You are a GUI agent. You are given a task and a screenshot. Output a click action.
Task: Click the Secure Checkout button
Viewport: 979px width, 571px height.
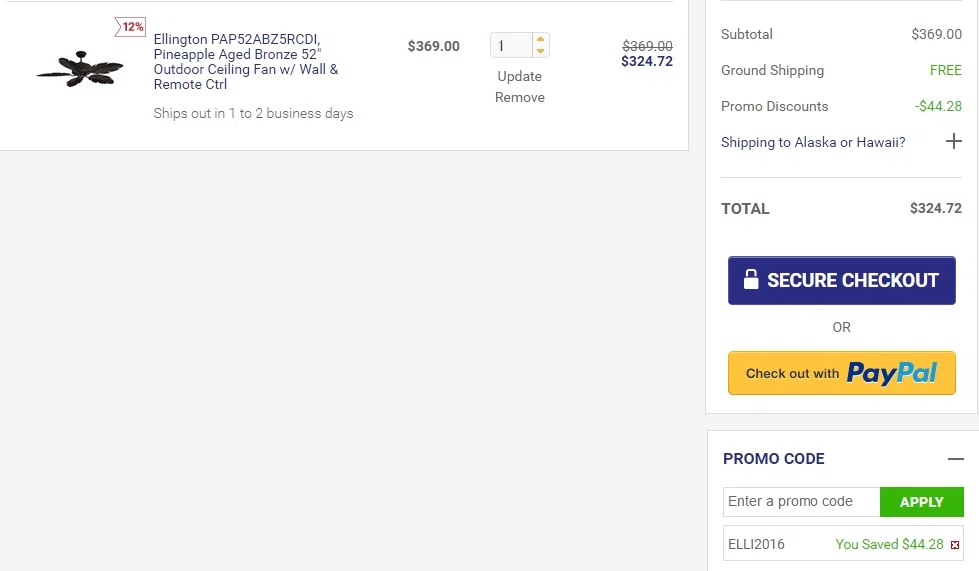[842, 280]
